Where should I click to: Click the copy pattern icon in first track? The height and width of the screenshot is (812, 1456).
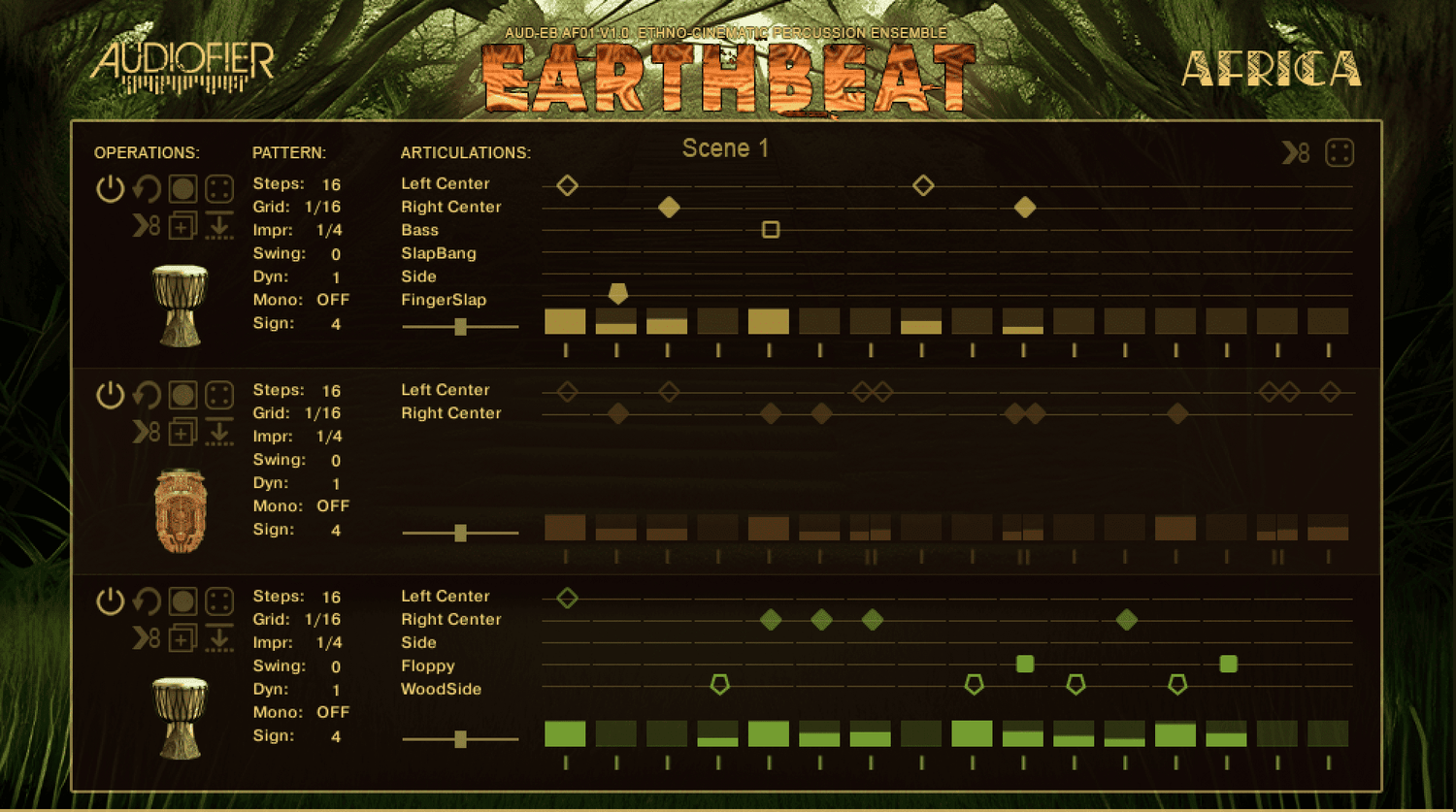click(182, 227)
